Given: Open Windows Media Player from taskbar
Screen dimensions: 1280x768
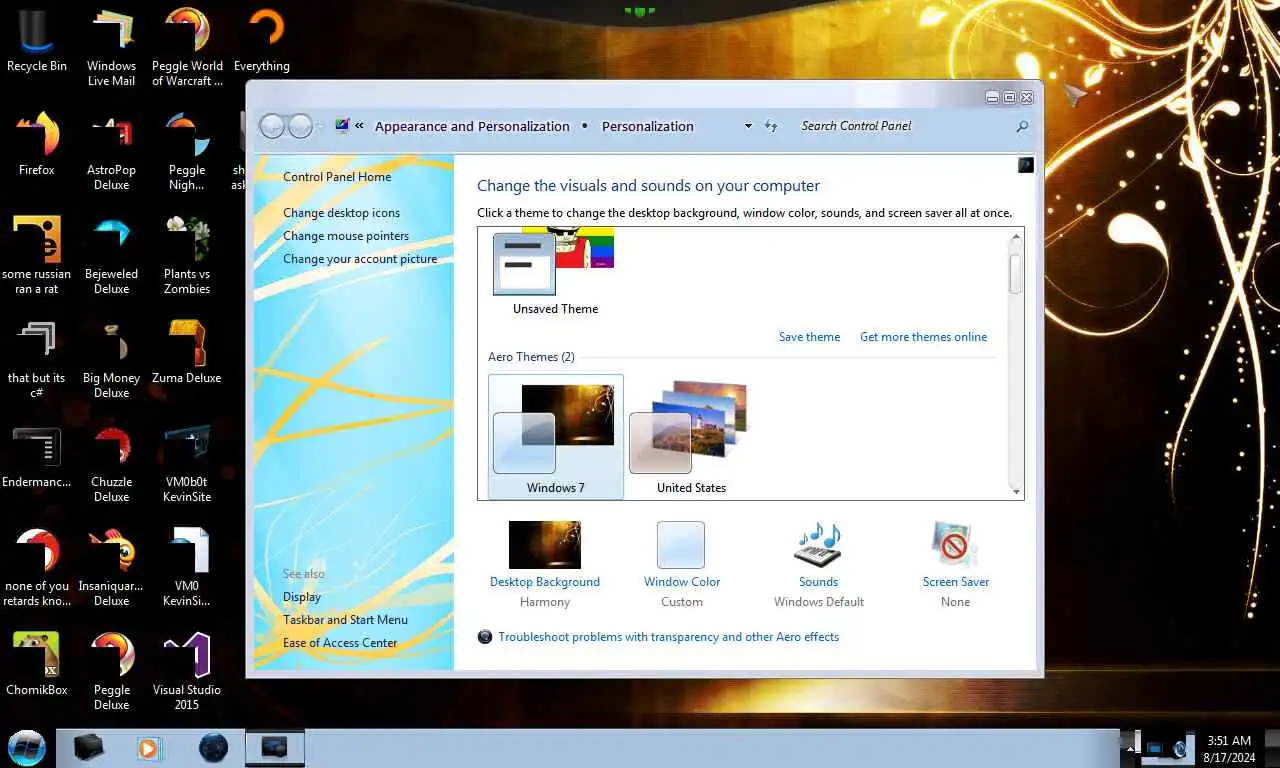Looking at the screenshot, I should point(149,748).
